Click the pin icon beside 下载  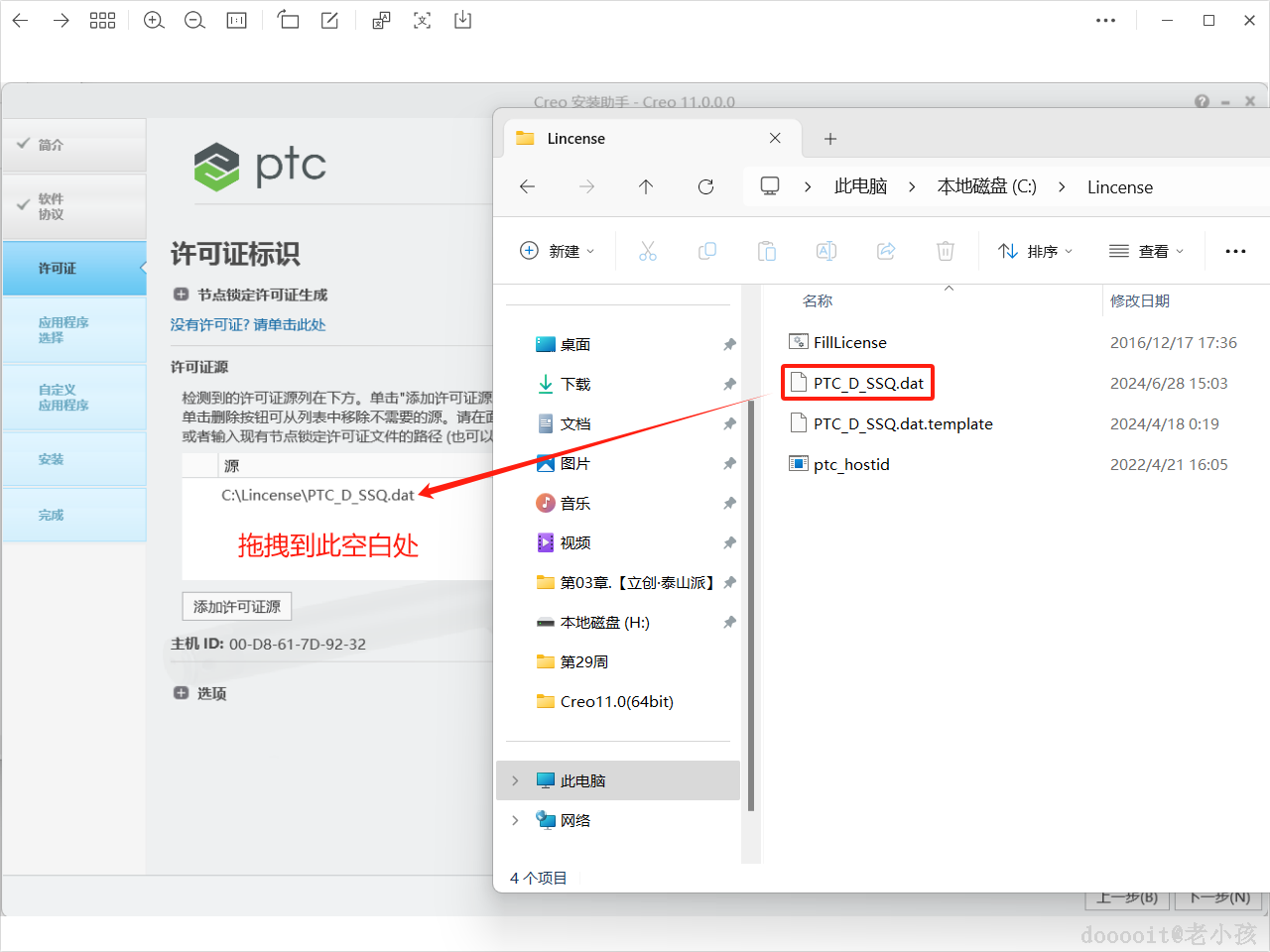coord(729,384)
